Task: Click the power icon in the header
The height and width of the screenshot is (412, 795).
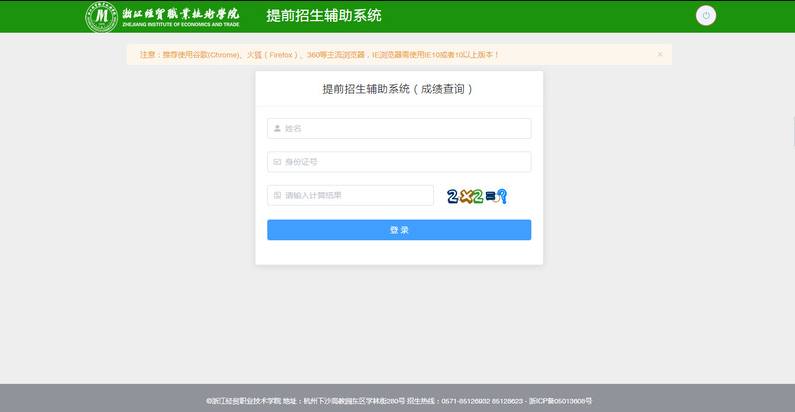Action: point(706,16)
